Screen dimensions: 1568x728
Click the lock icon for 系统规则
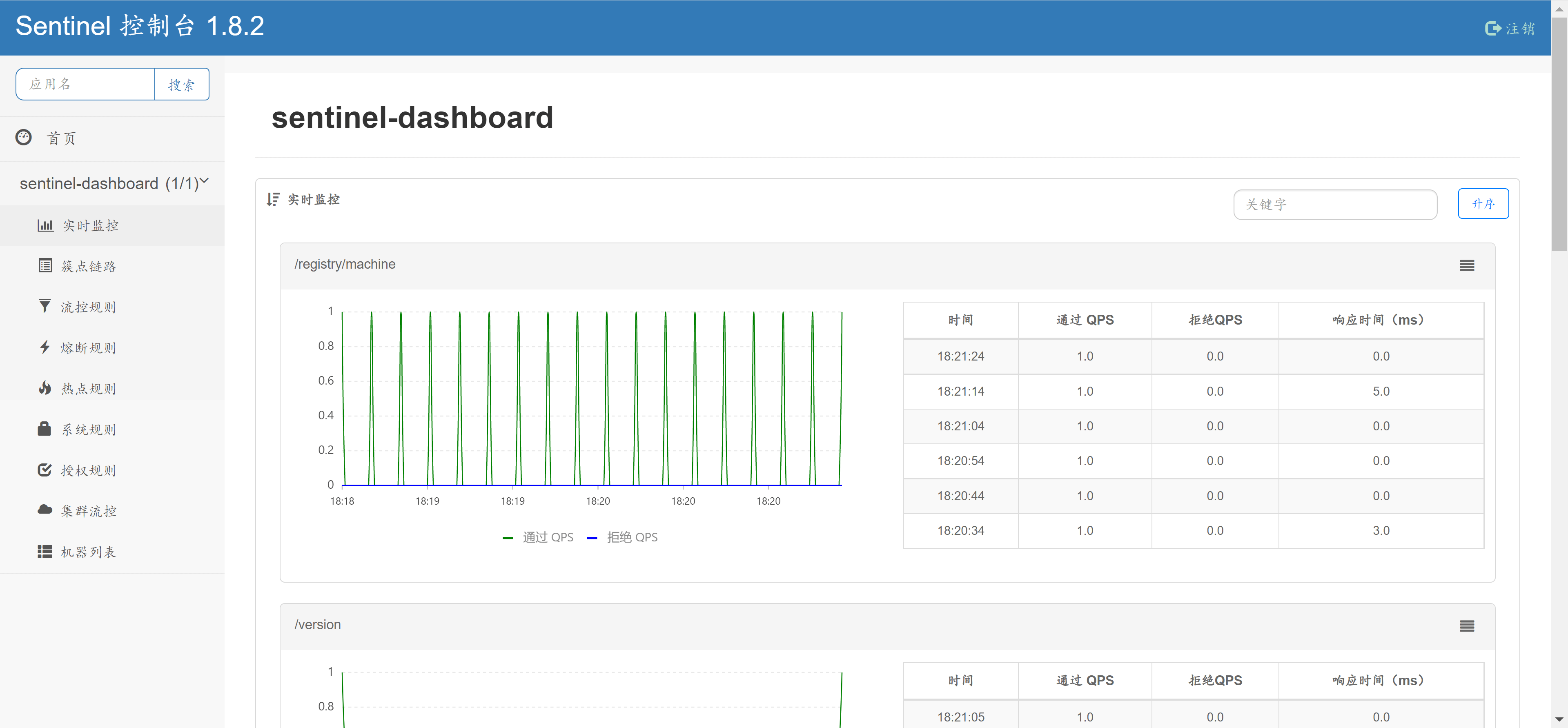click(45, 429)
